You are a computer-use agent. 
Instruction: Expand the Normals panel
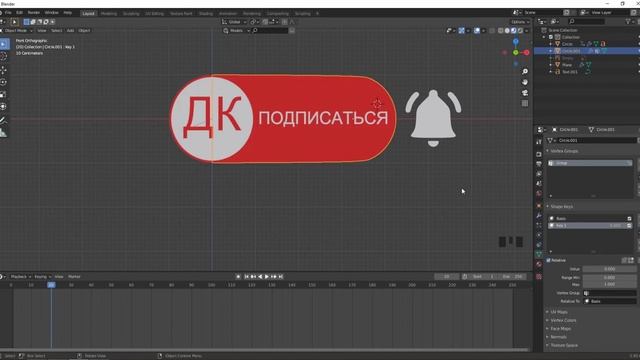558,337
